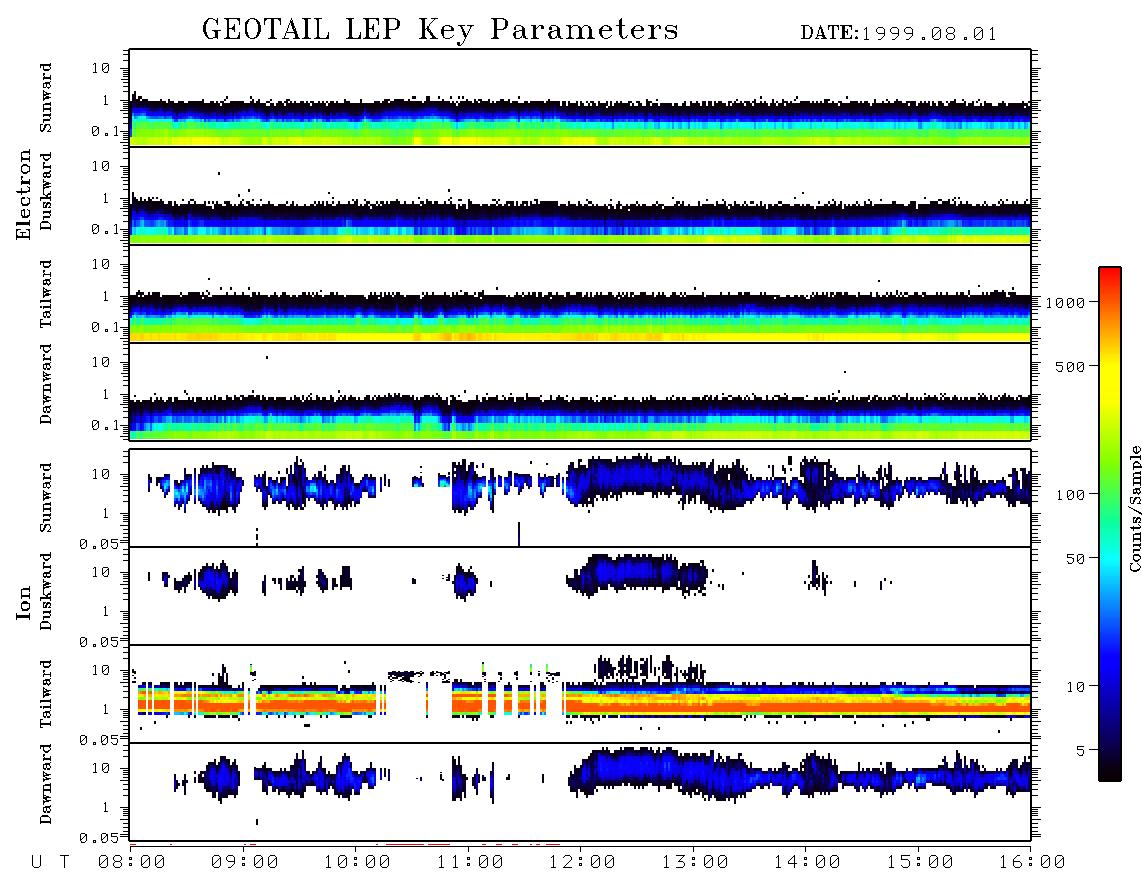Viewport: 1142px width, 880px height.
Task: Click the 12:00 time tick label
Action: [582, 862]
